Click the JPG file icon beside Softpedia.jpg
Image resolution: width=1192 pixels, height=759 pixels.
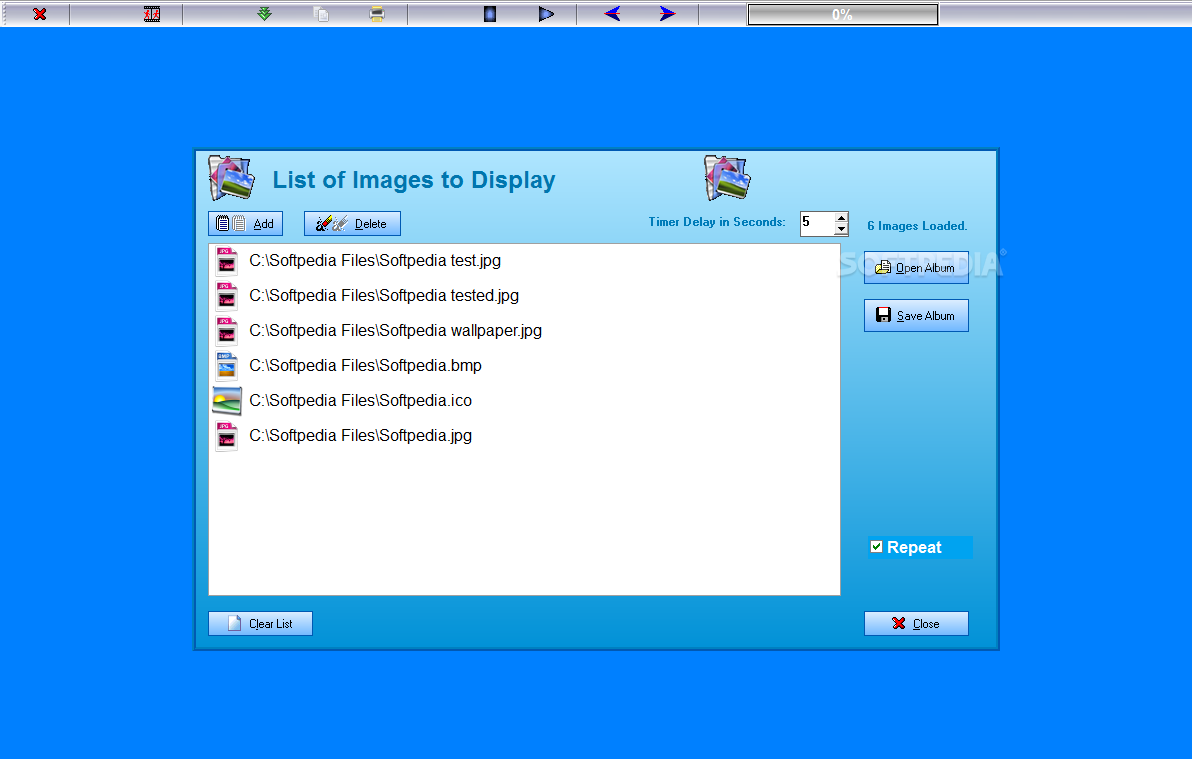(x=227, y=436)
